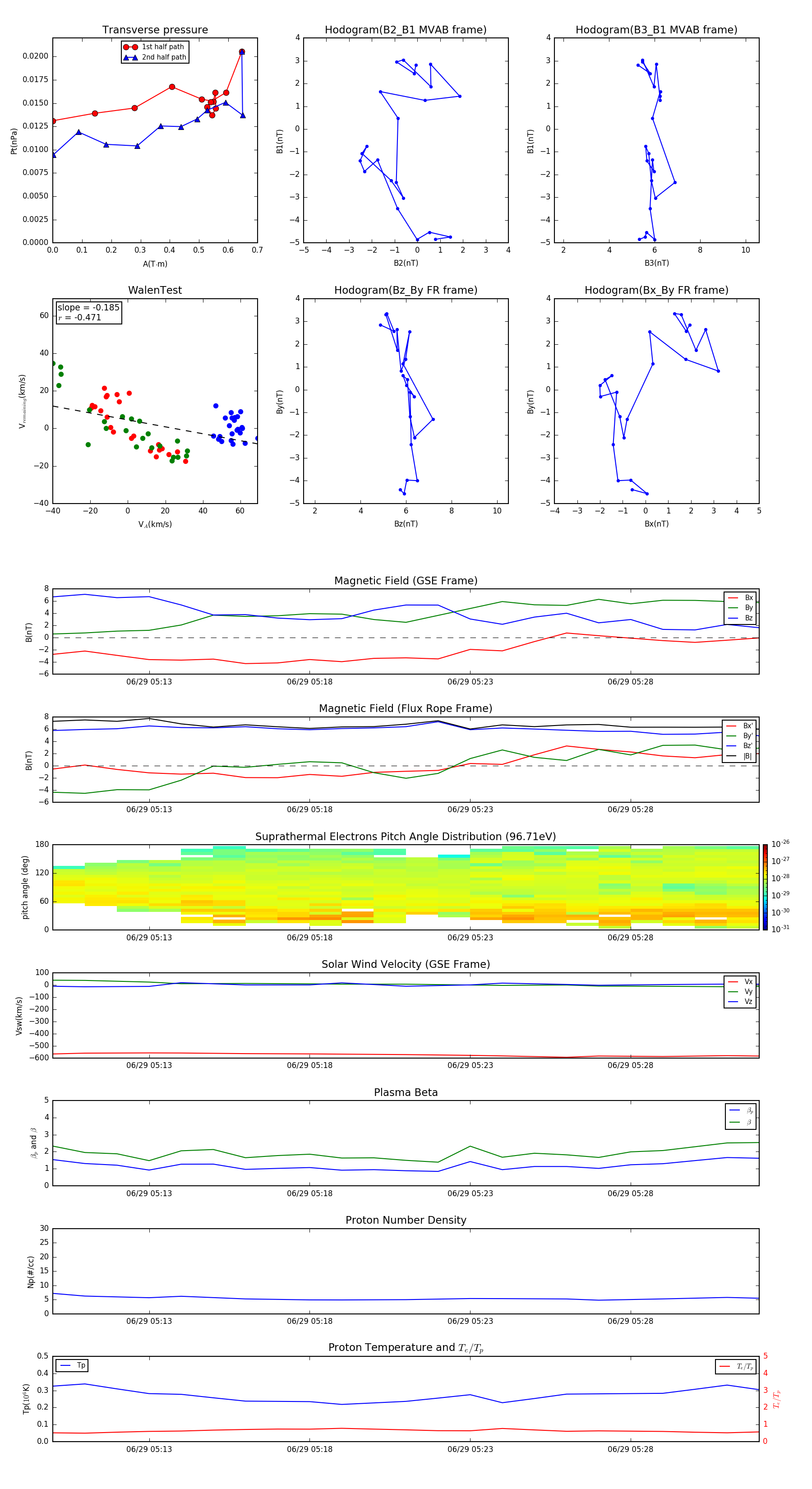Click the 'Hodogram(Bx_By FR frame)' title
The width and height of the screenshot is (812, 1489).
coord(656,290)
